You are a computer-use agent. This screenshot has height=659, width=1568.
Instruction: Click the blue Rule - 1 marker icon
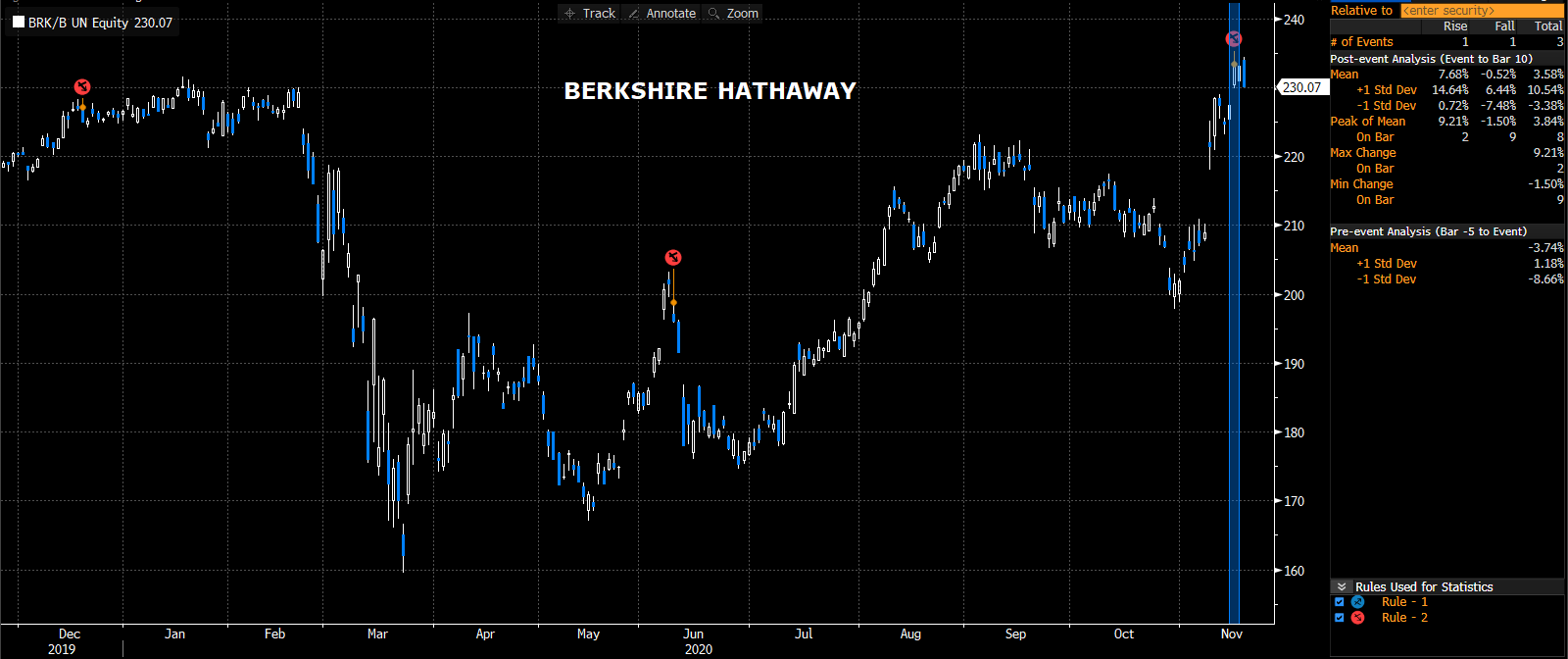pos(1357,602)
